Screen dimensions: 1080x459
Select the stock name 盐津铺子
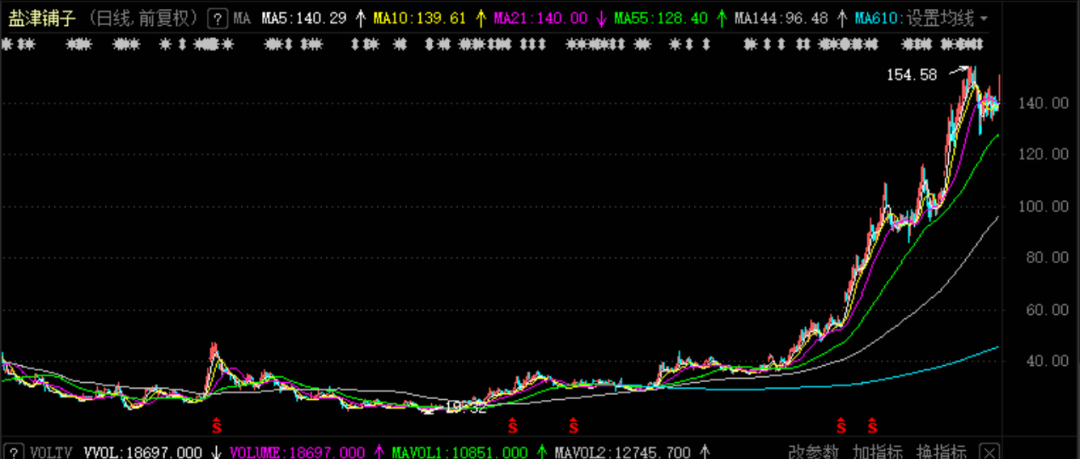(42, 19)
